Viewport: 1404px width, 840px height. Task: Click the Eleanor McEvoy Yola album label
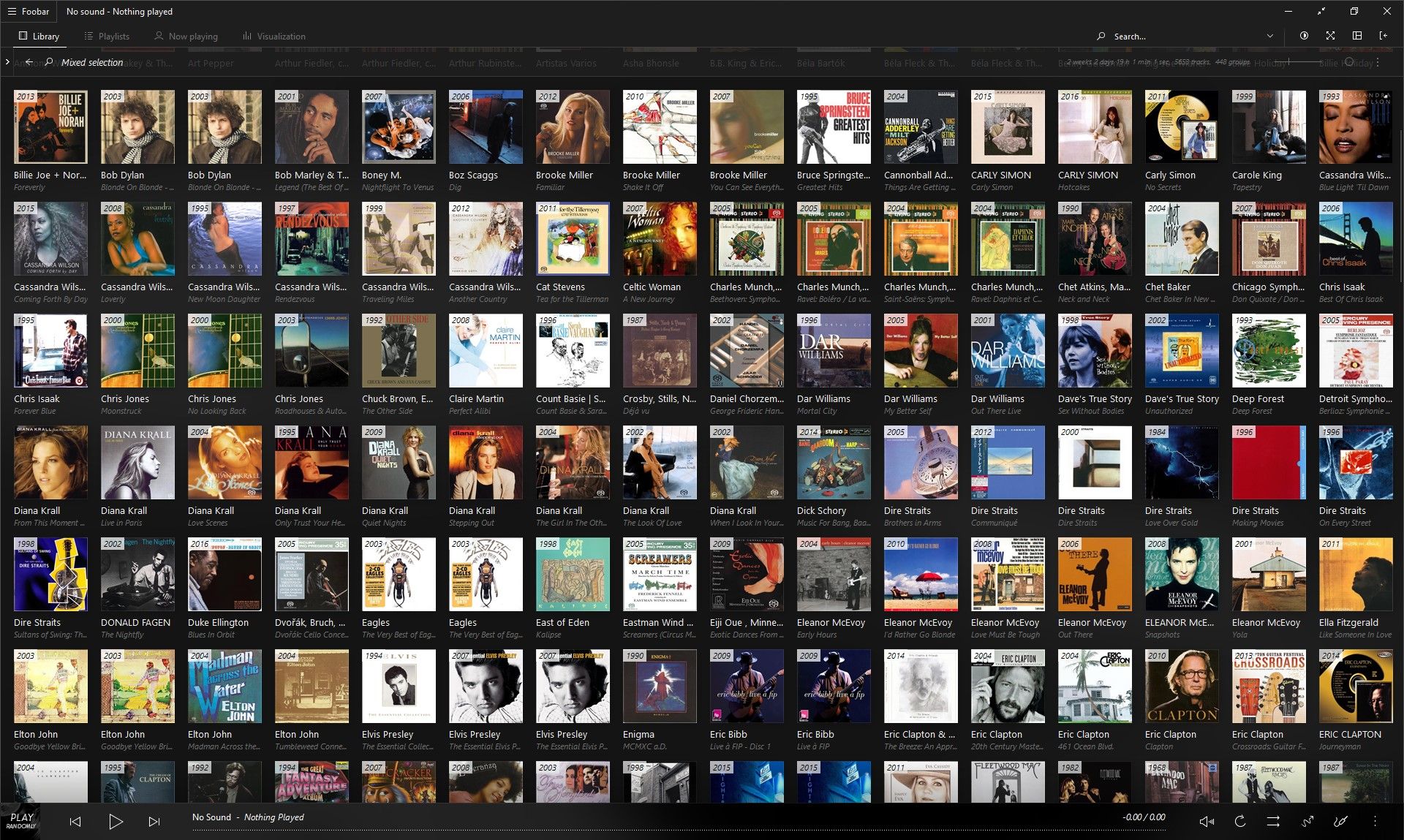[1239, 635]
